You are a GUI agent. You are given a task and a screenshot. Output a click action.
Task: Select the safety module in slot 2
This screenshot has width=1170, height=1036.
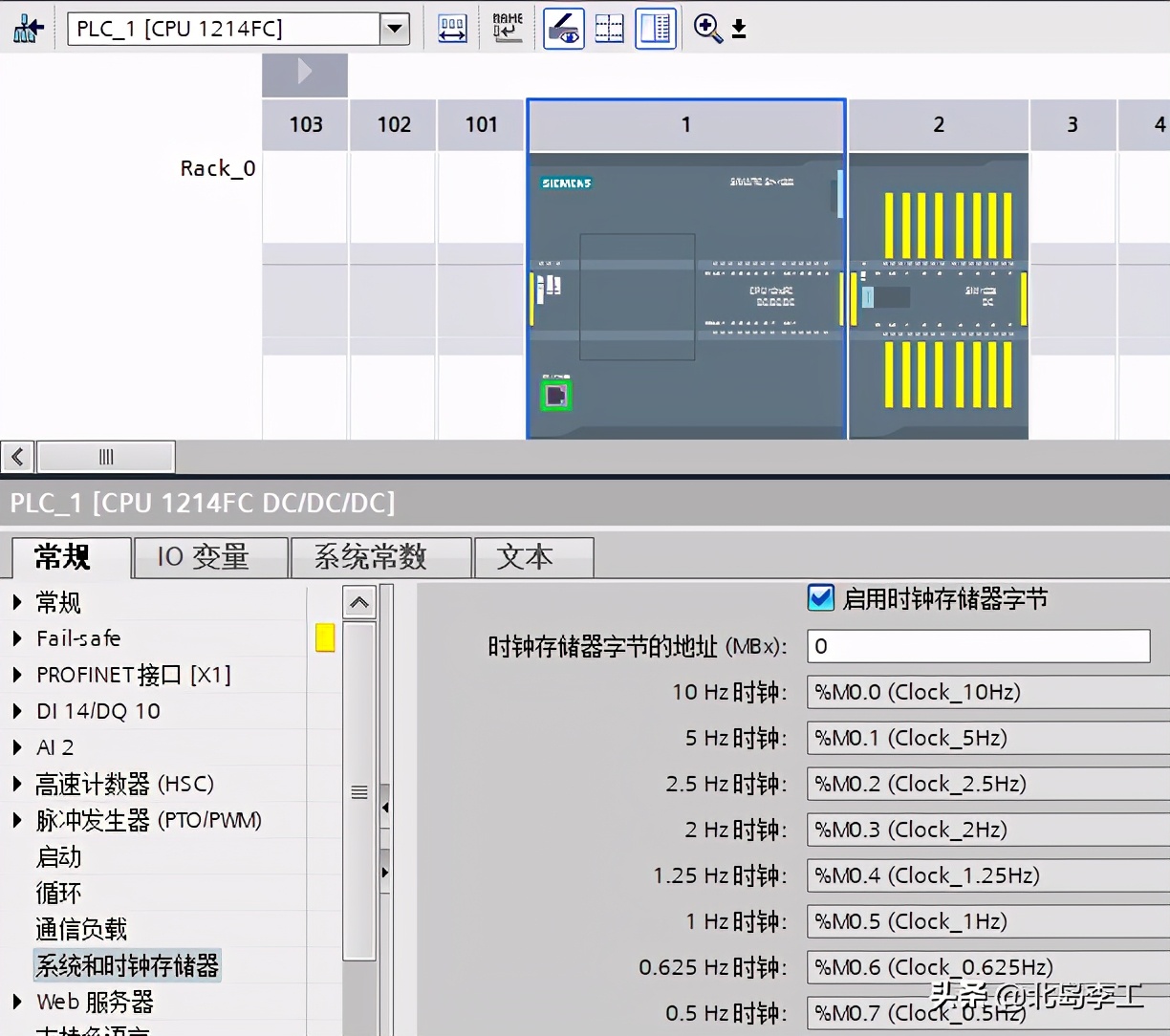[x=939, y=296]
